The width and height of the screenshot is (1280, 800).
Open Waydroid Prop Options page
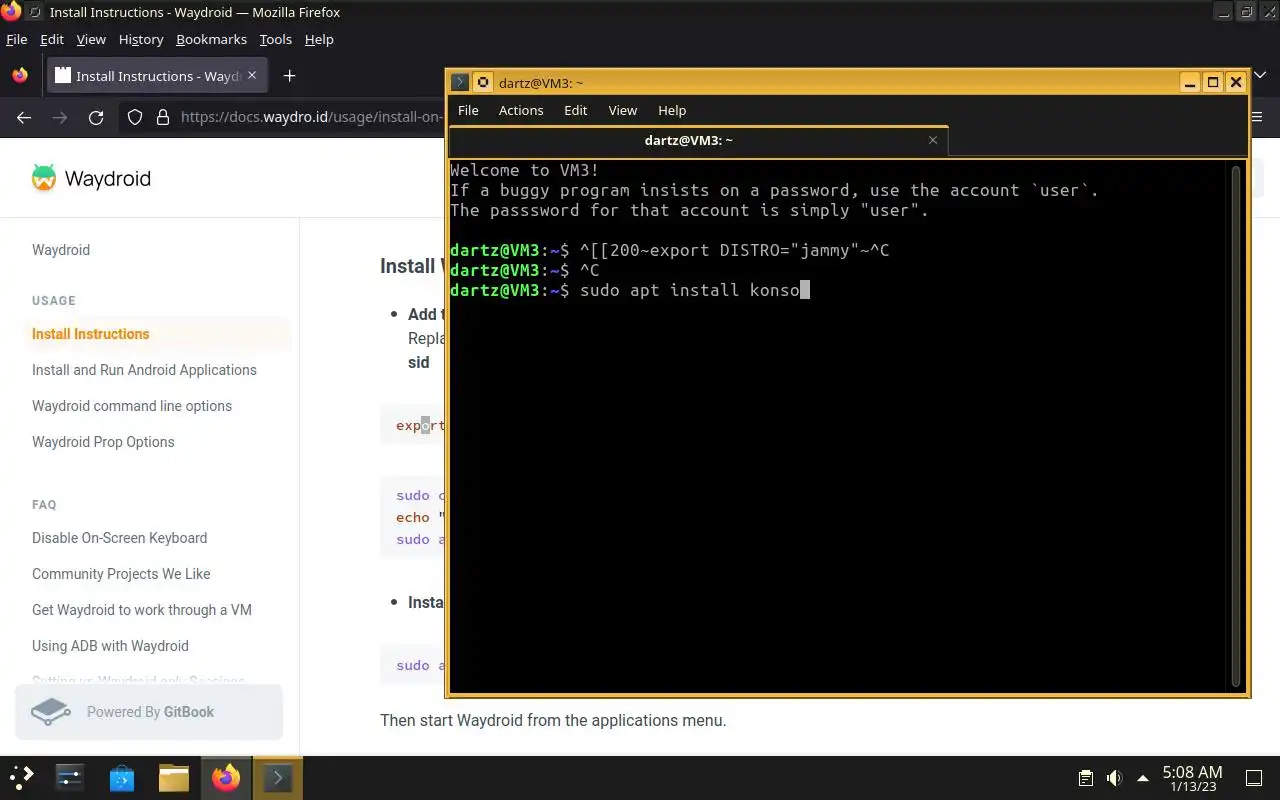point(103,442)
